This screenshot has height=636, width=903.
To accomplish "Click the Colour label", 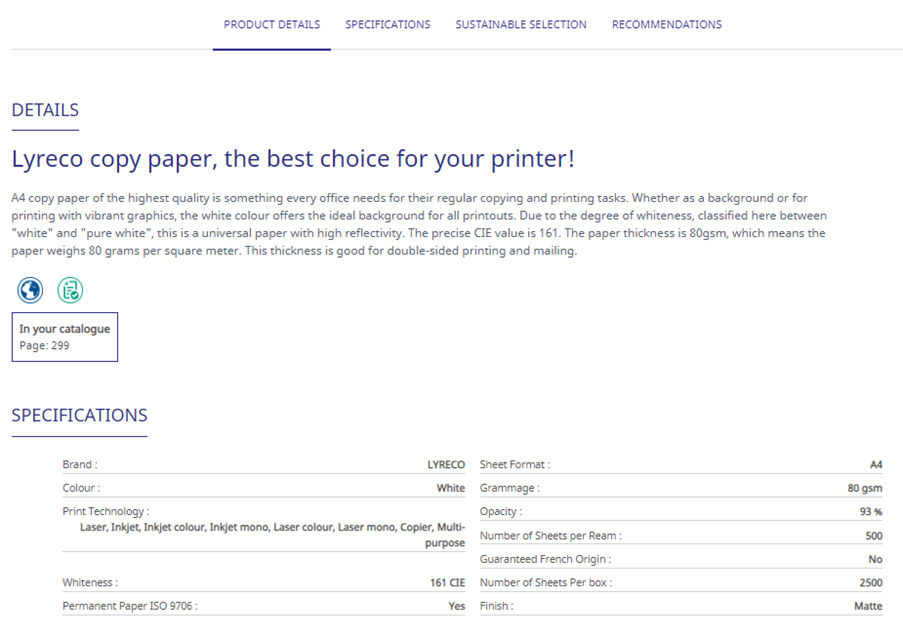I will click(81, 489).
